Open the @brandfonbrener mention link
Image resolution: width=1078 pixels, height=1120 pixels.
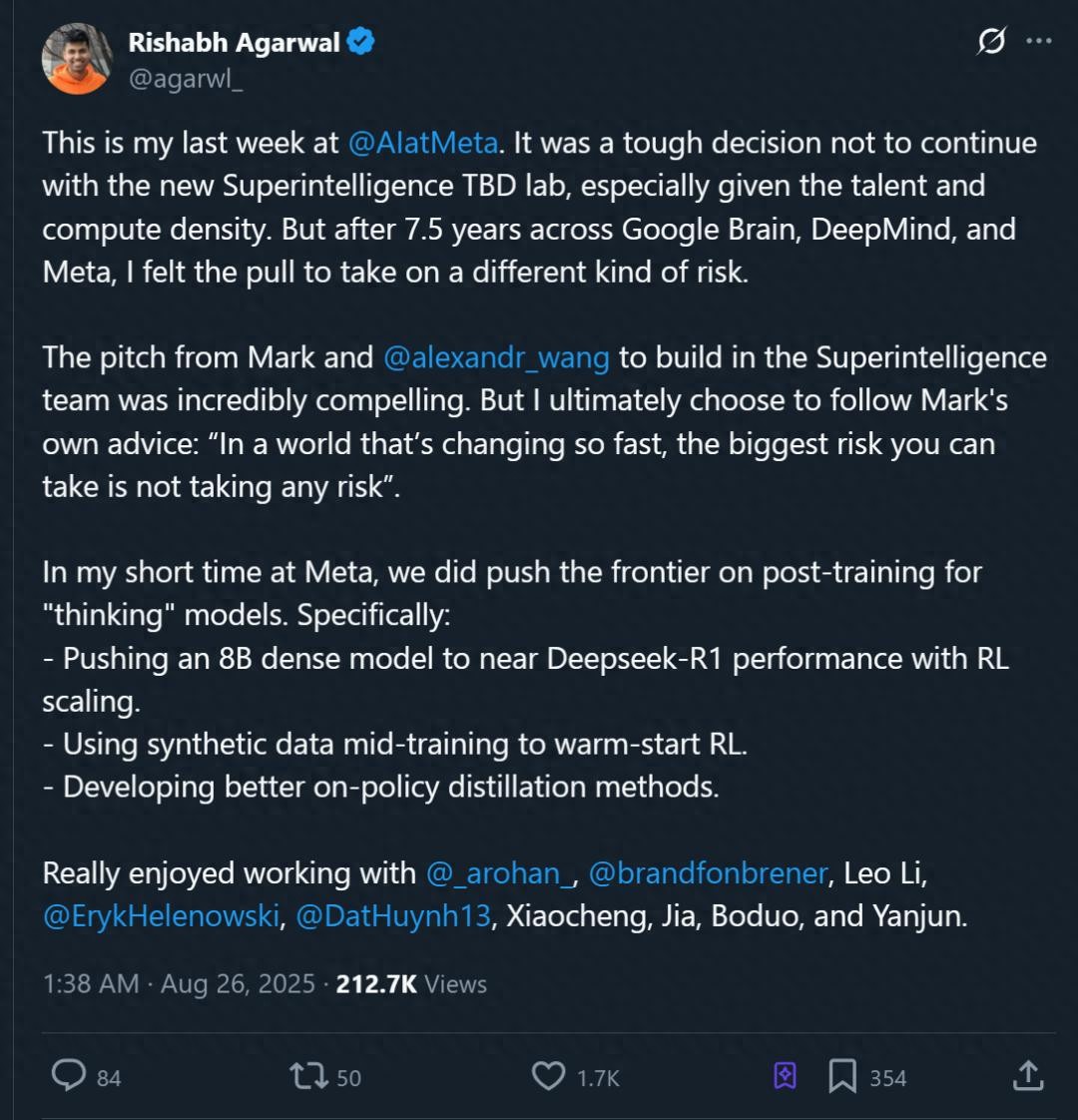[x=708, y=873]
